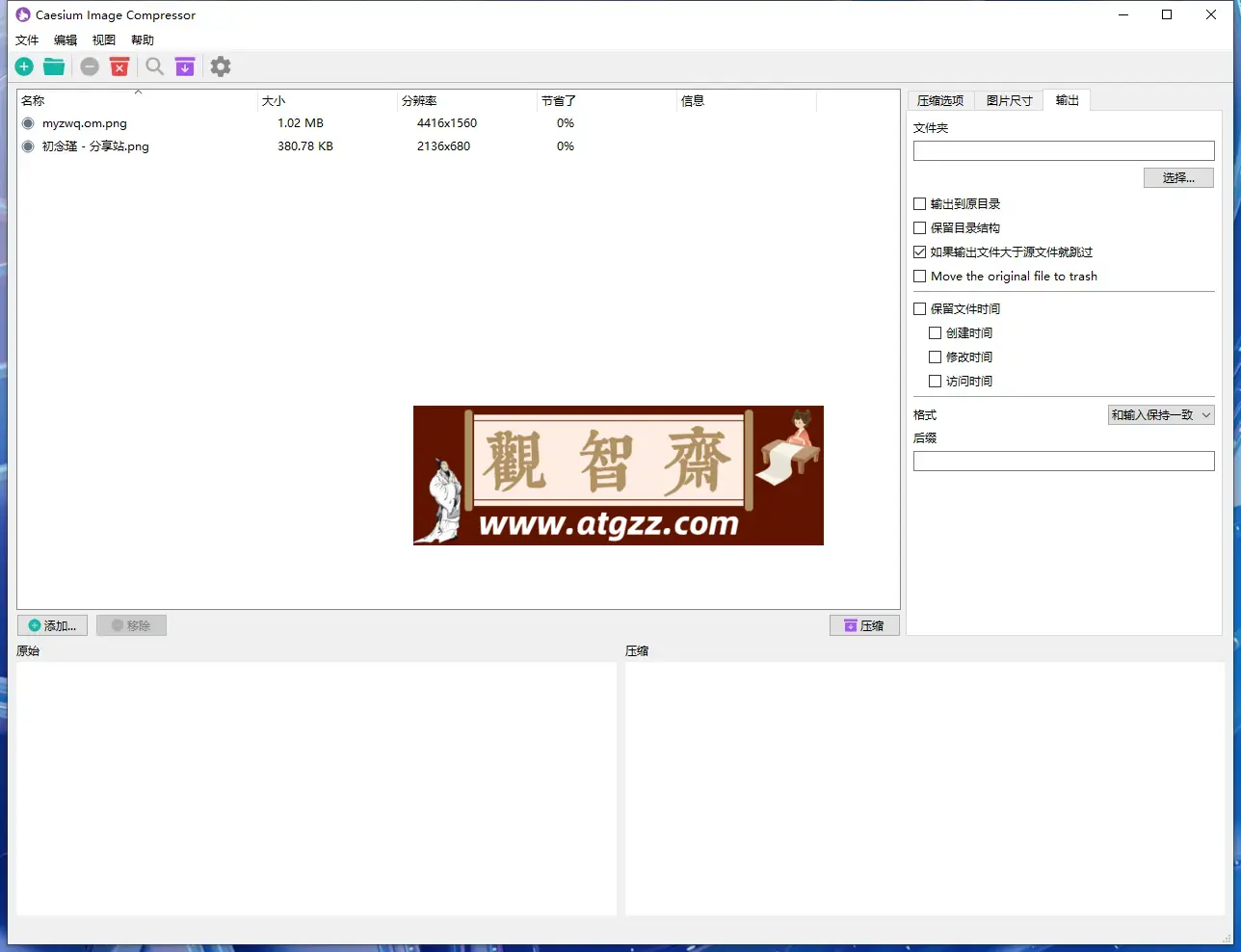The height and width of the screenshot is (952, 1241).
Task: Click the grey remove item toolbar icon
Action: click(90, 66)
